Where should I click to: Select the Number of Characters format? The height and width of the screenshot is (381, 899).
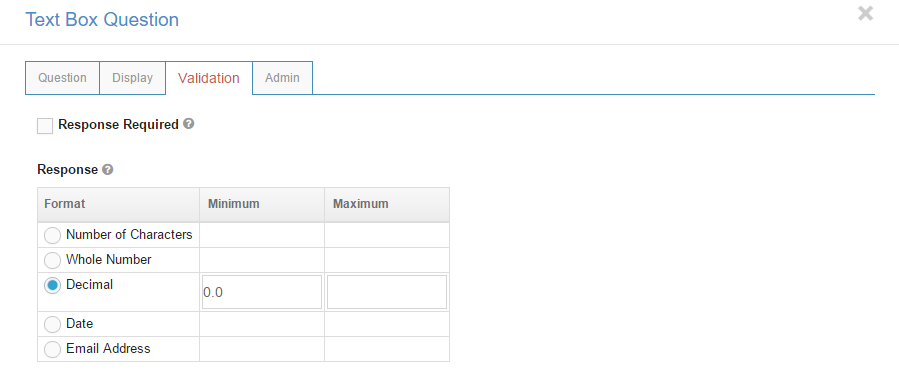tap(52, 235)
